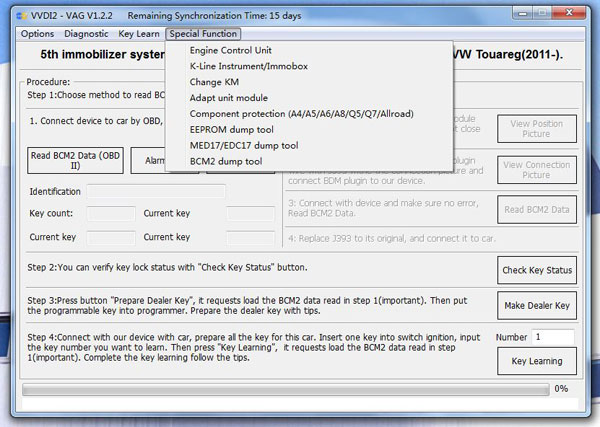Click the Procedure group label
Image resolution: width=600 pixels, height=427 pixels.
coord(48,82)
